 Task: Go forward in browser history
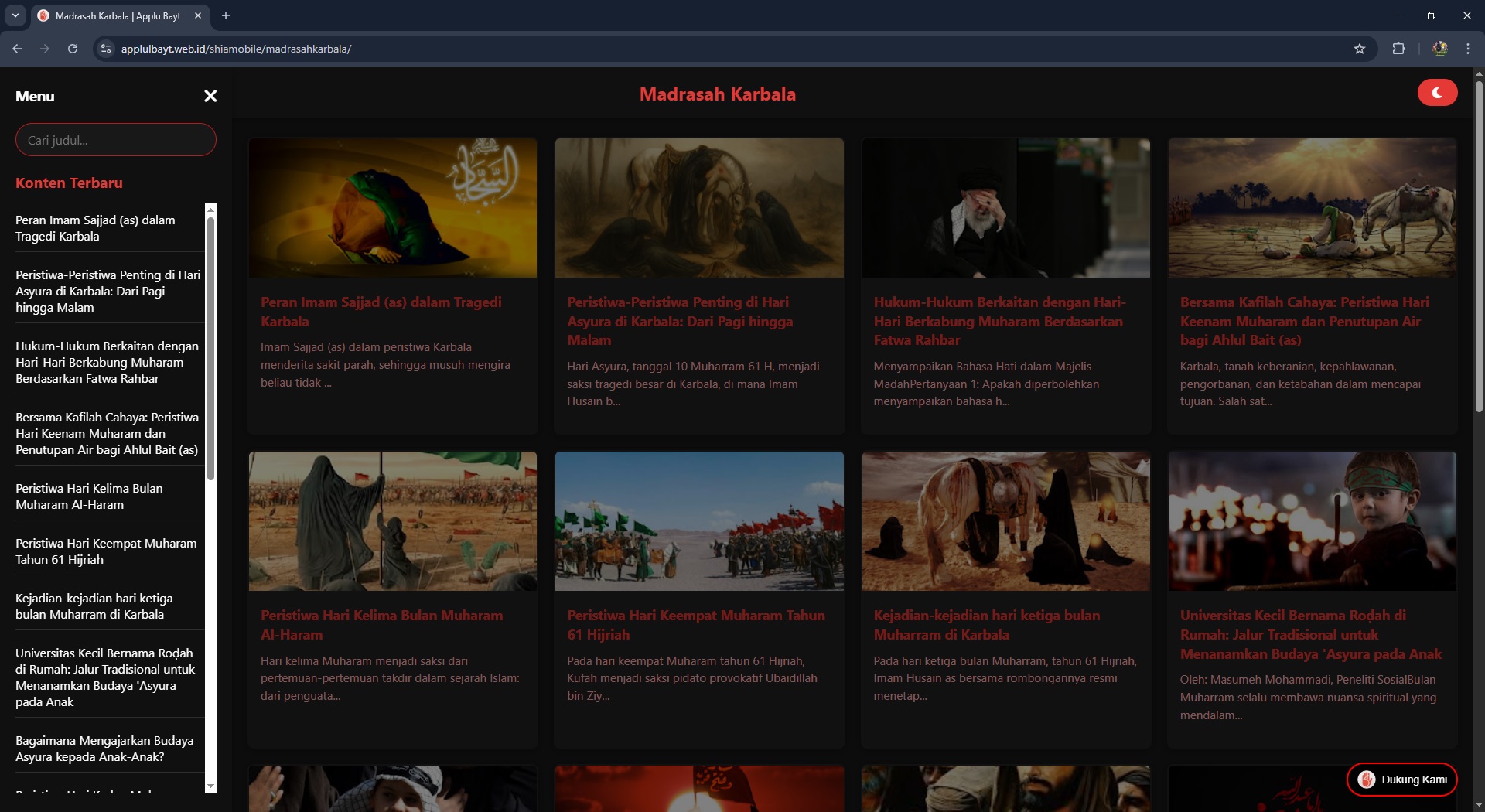pyautogui.click(x=45, y=49)
